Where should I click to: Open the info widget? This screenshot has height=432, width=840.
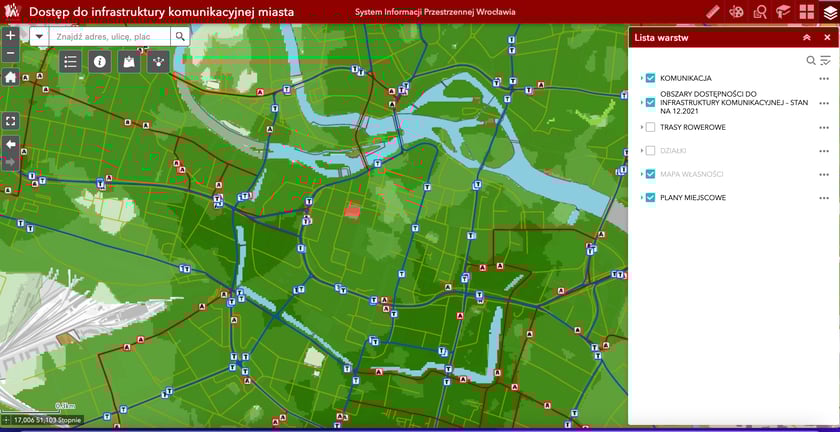(99, 62)
